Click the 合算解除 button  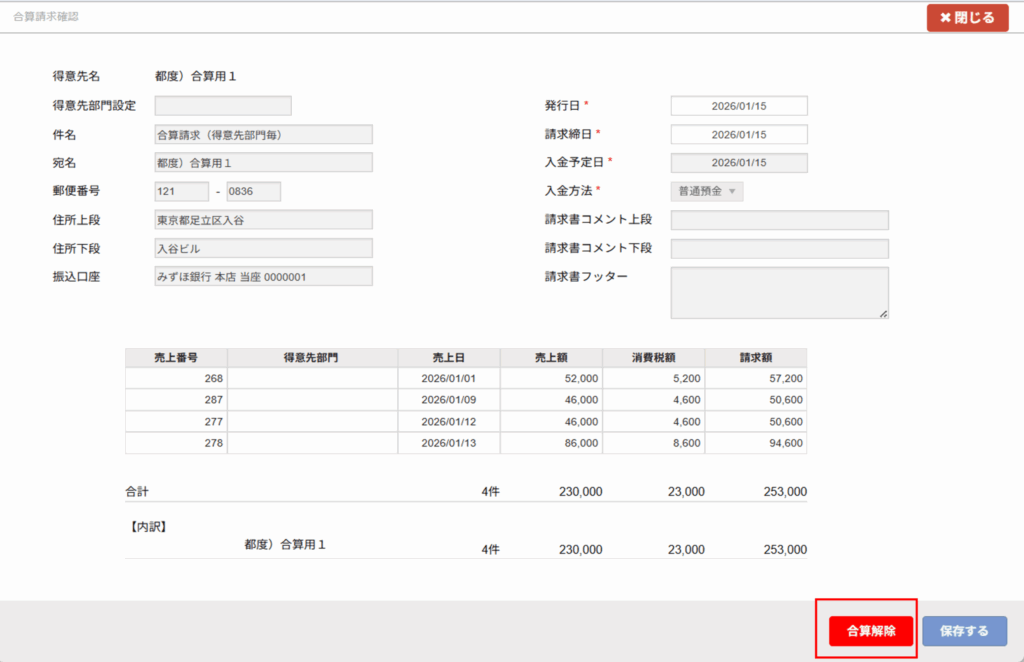[x=865, y=631]
